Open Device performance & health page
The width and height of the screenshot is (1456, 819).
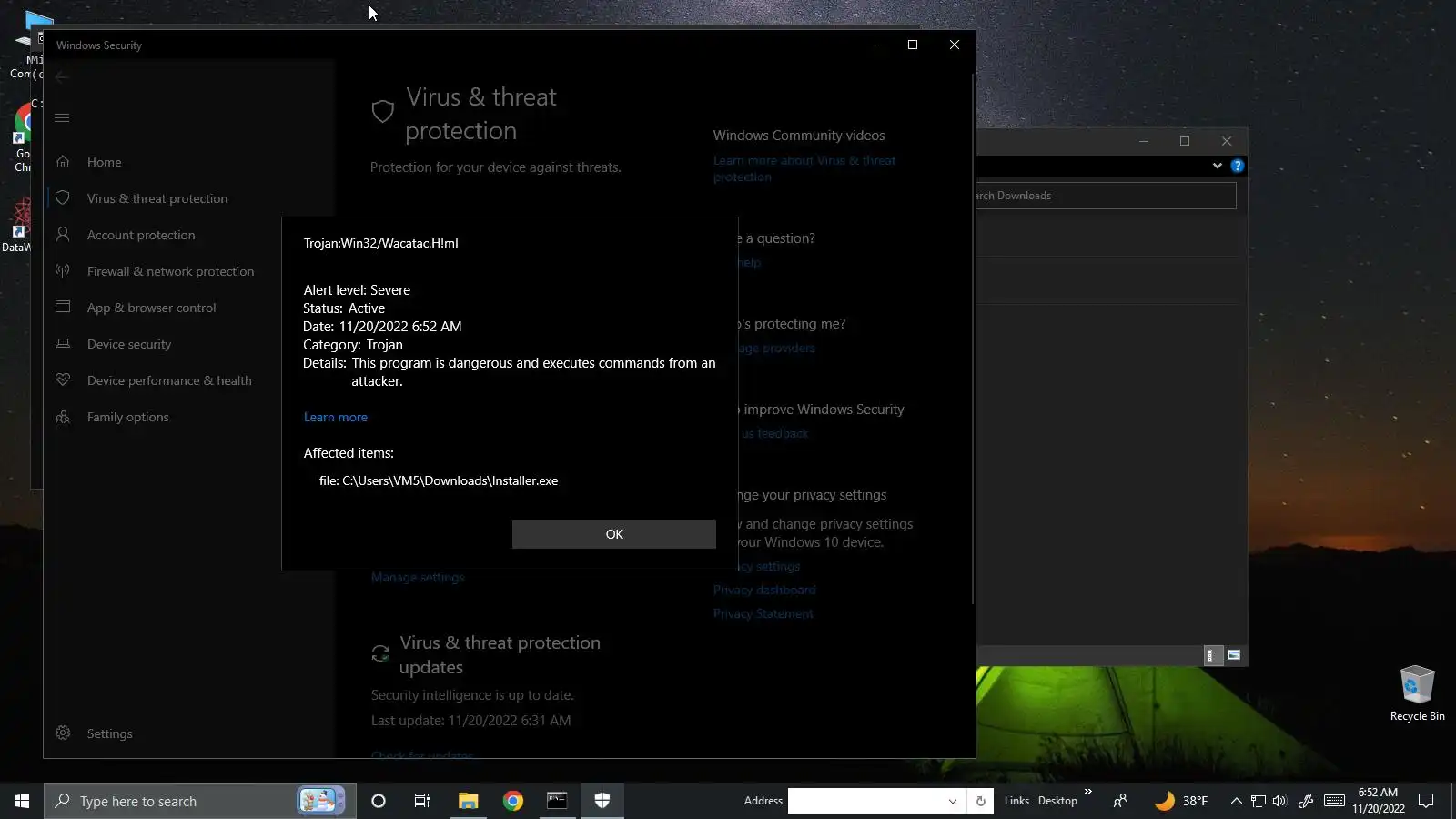click(x=169, y=380)
